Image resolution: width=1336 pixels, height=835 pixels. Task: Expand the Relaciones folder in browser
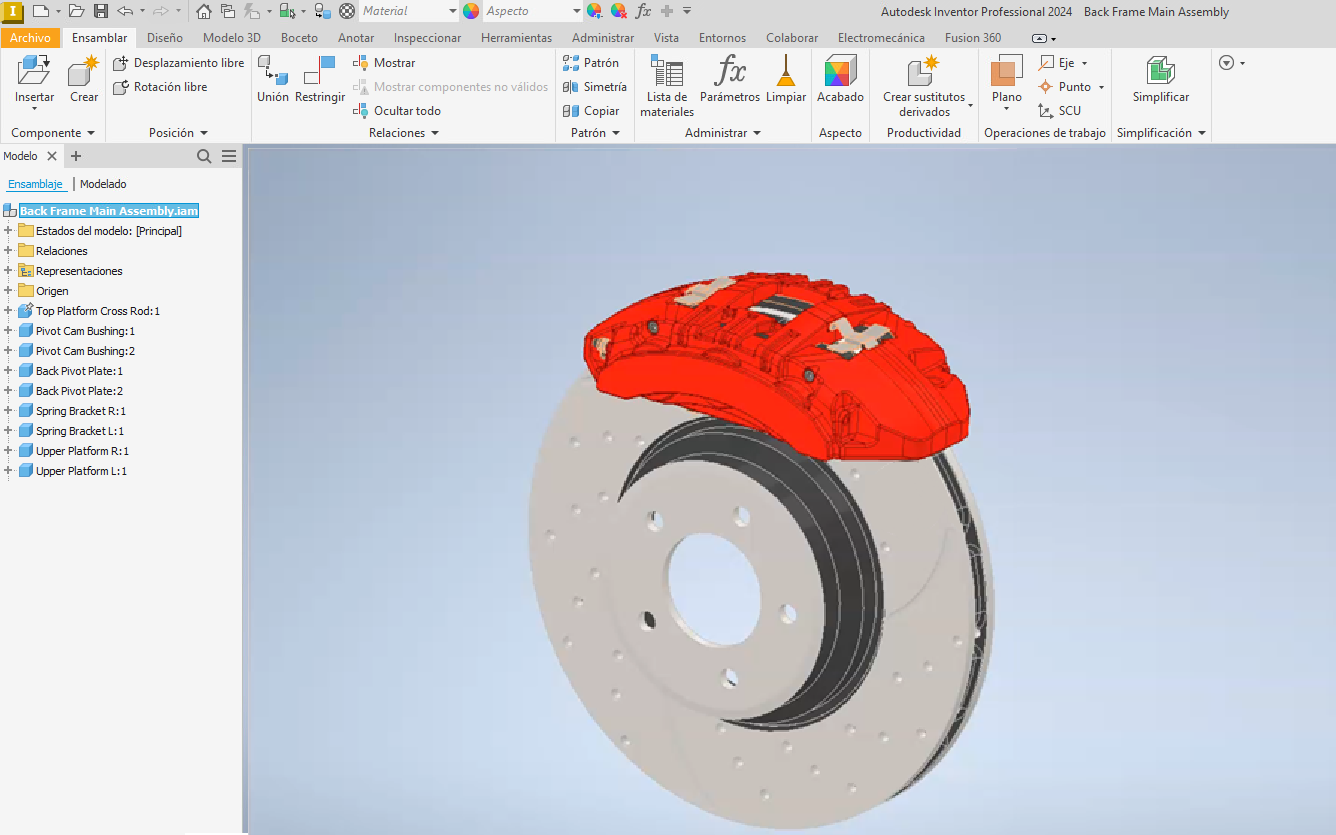[8, 251]
